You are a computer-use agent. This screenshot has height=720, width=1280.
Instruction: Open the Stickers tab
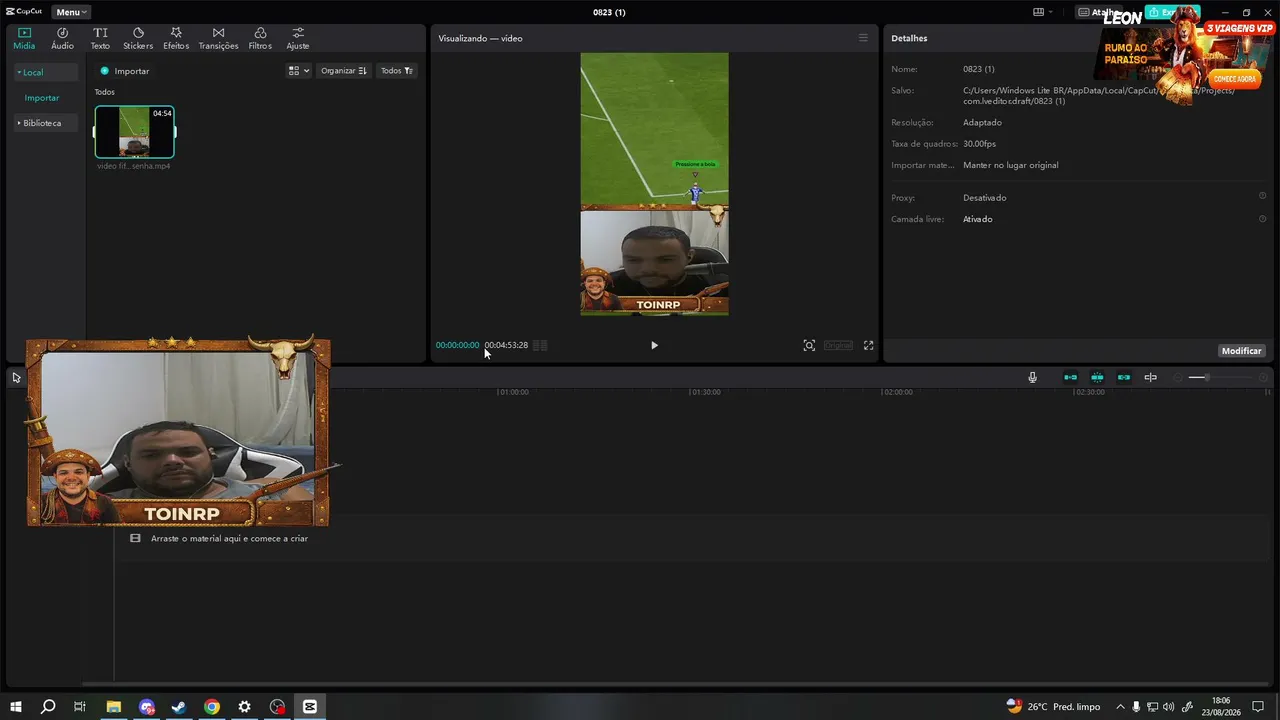point(138,38)
